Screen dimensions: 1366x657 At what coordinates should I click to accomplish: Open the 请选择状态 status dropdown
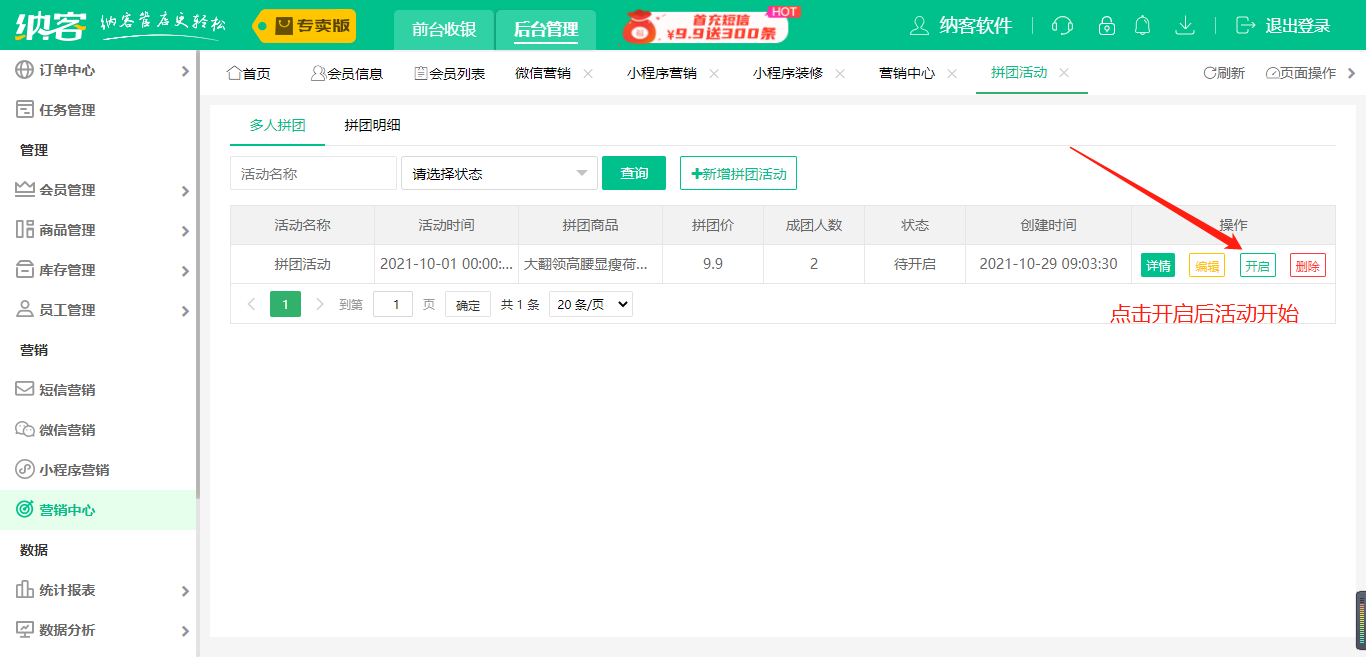499,173
